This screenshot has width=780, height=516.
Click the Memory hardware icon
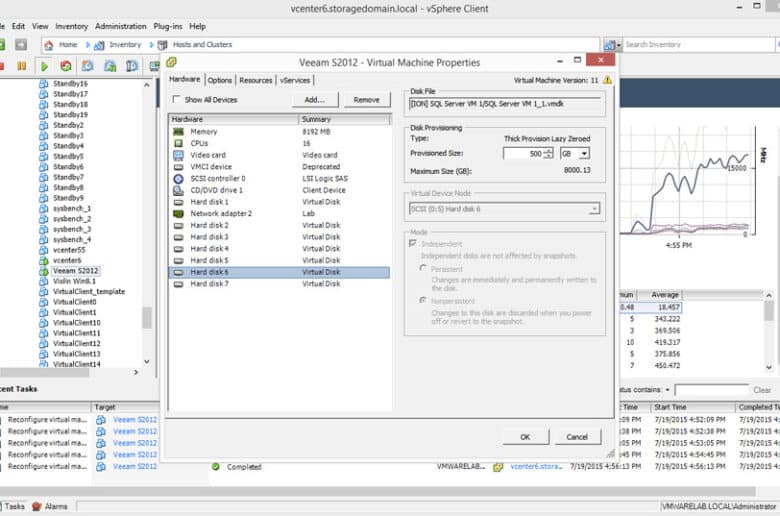click(x=178, y=132)
